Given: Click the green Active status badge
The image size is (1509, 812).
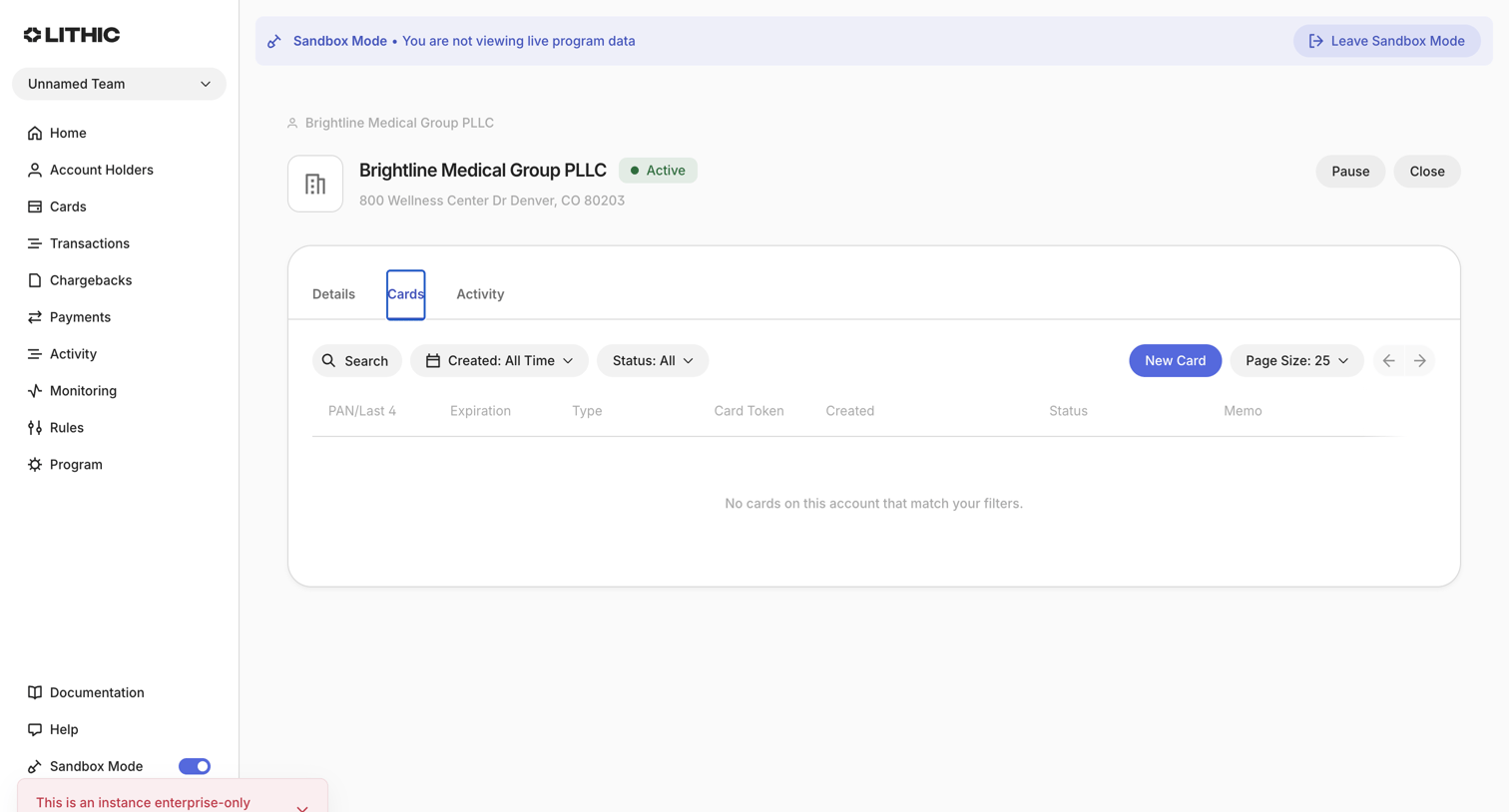Looking at the screenshot, I should 658,171.
